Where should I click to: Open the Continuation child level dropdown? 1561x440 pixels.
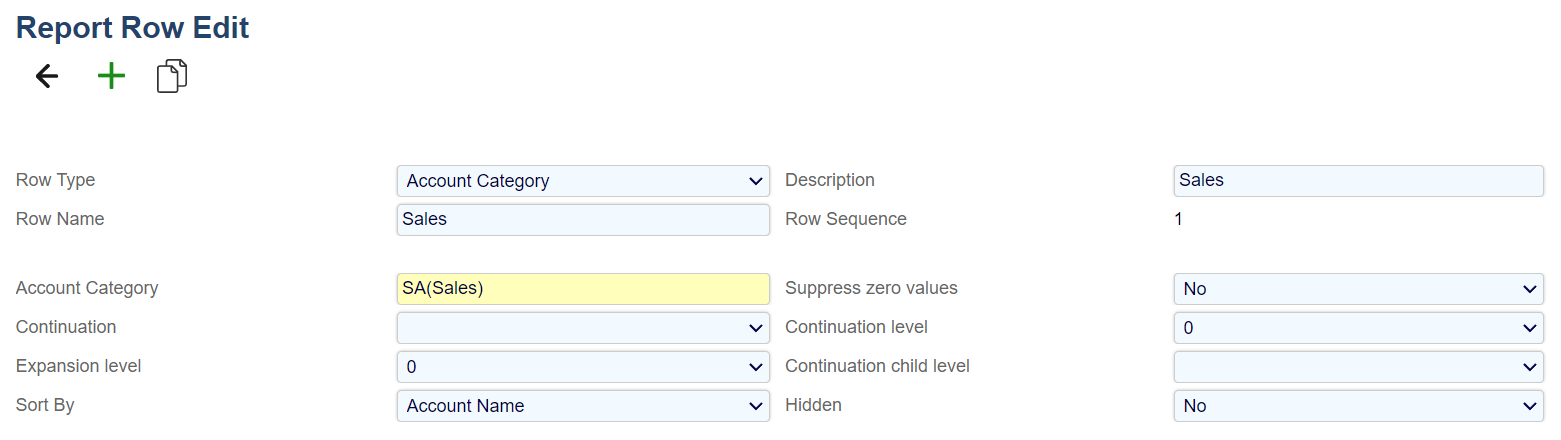click(x=1358, y=367)
